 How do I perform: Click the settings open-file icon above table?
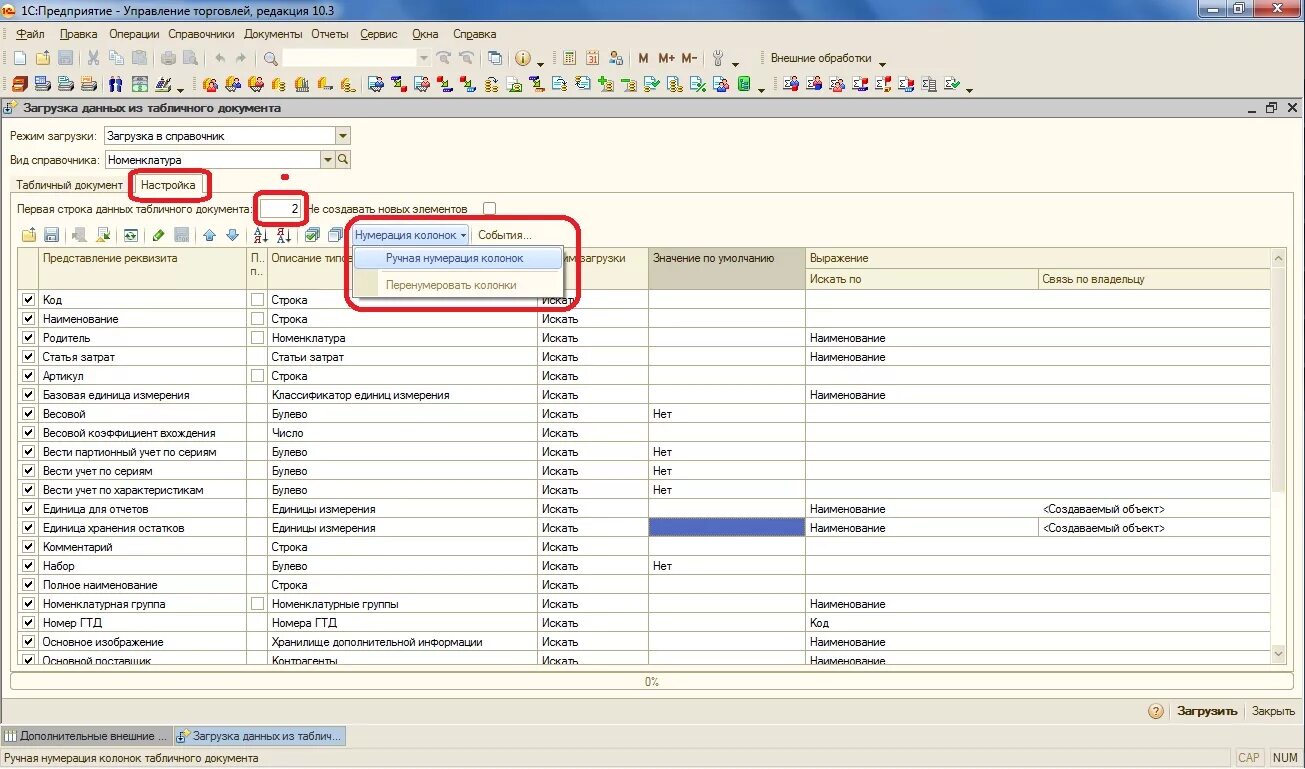[29, 235]
